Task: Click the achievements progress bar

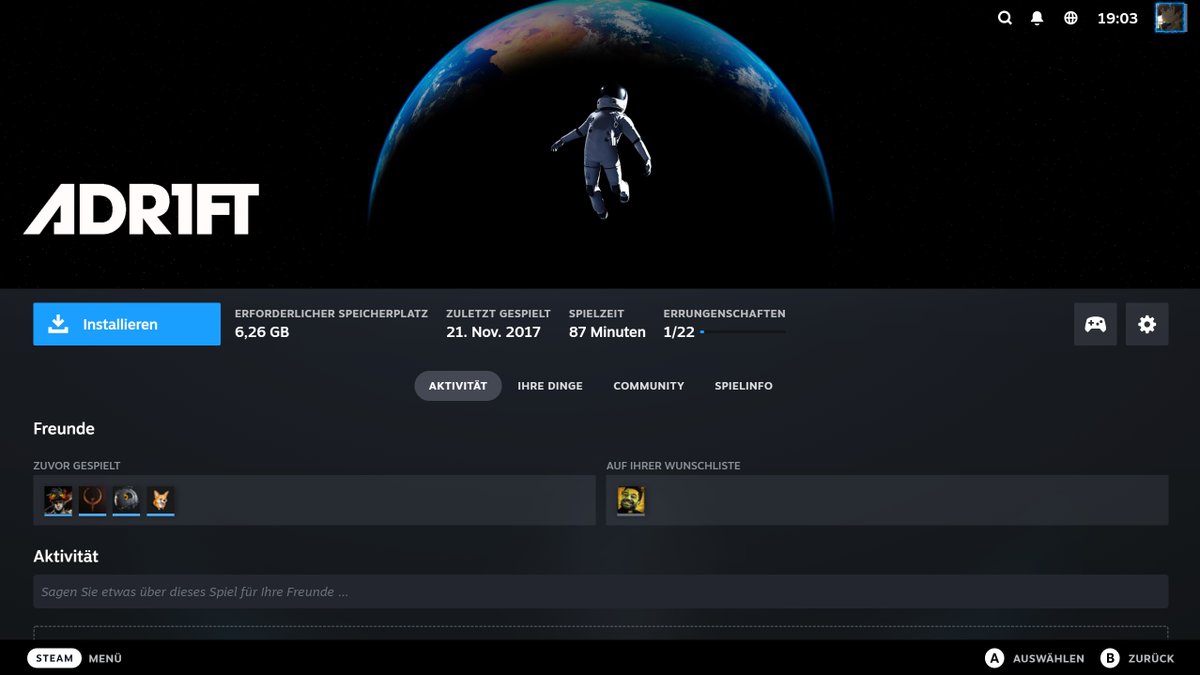Action: tap(742, 332)
